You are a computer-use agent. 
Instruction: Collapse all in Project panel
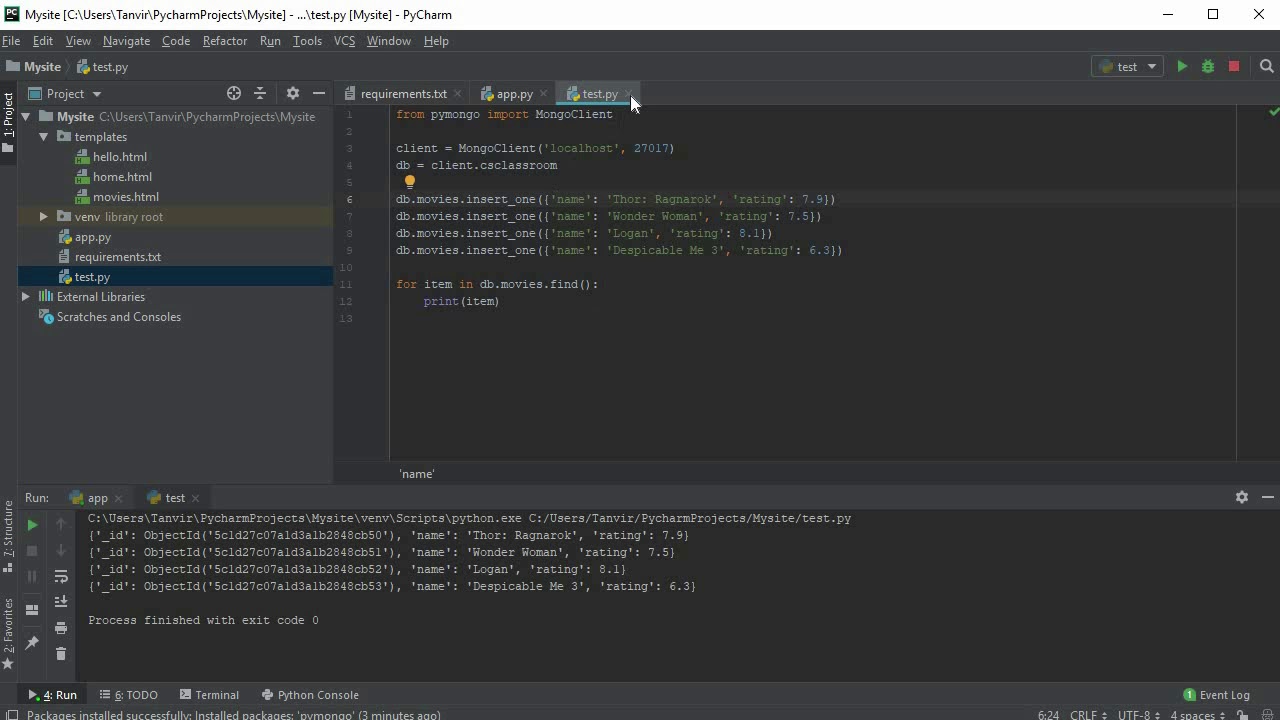(x=260, y=93)
